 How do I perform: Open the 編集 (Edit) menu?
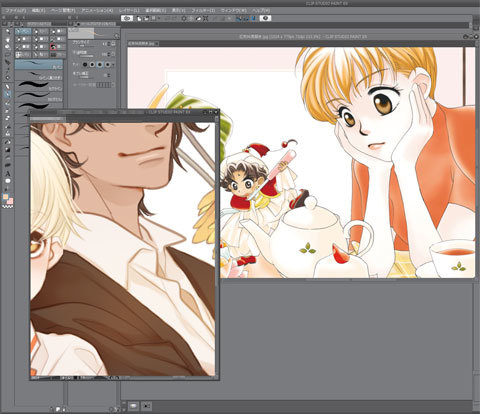tap(38, 11)
